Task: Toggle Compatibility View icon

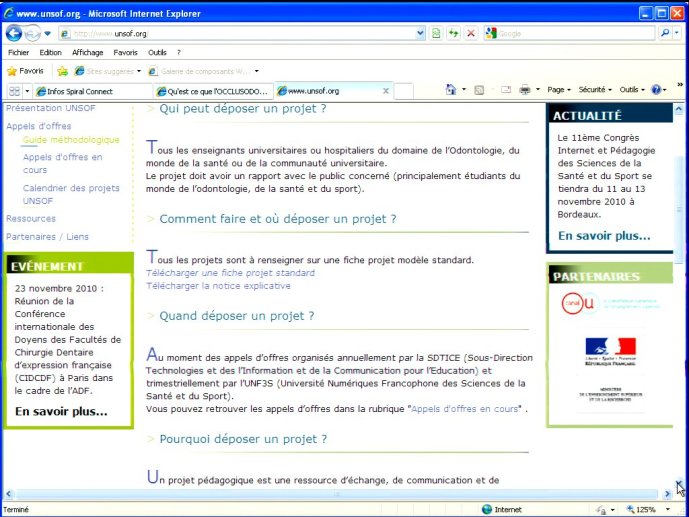Action: (x=436, y=33)
